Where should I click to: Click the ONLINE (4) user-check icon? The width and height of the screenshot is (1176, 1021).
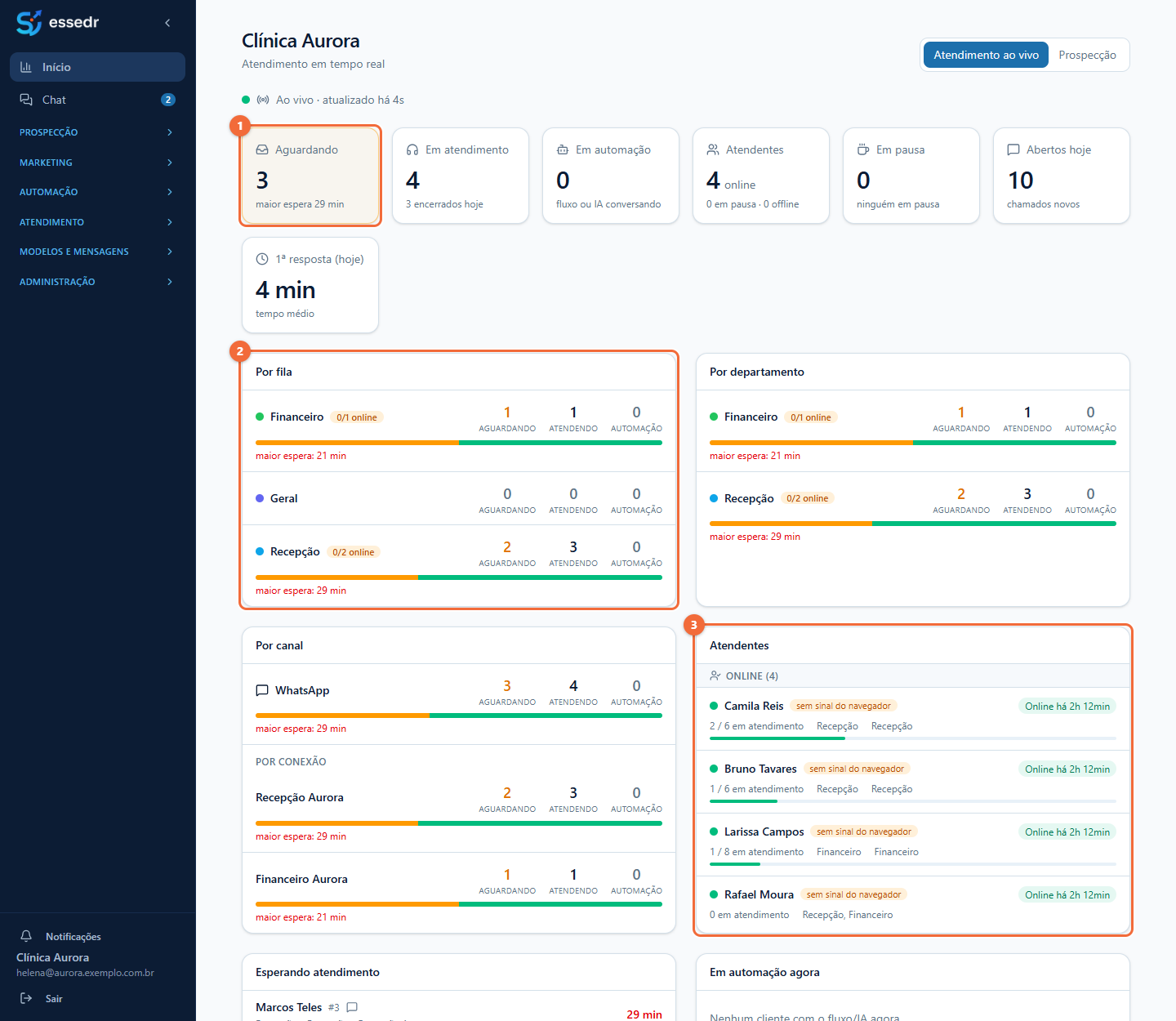(x=715, y=675)
